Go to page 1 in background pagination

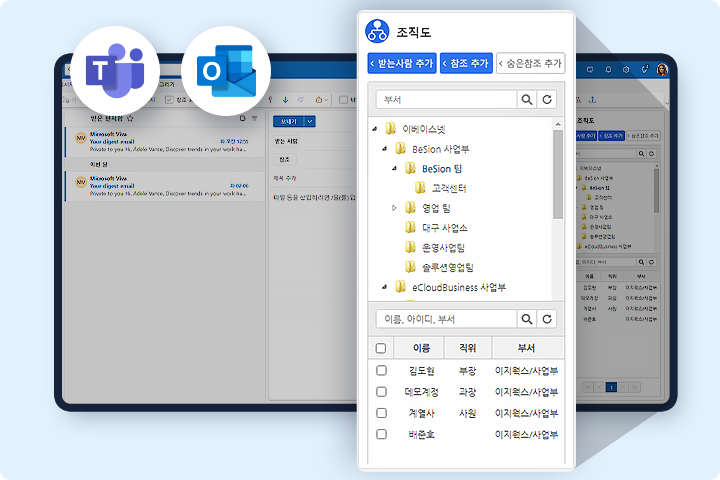coord(611,387)
